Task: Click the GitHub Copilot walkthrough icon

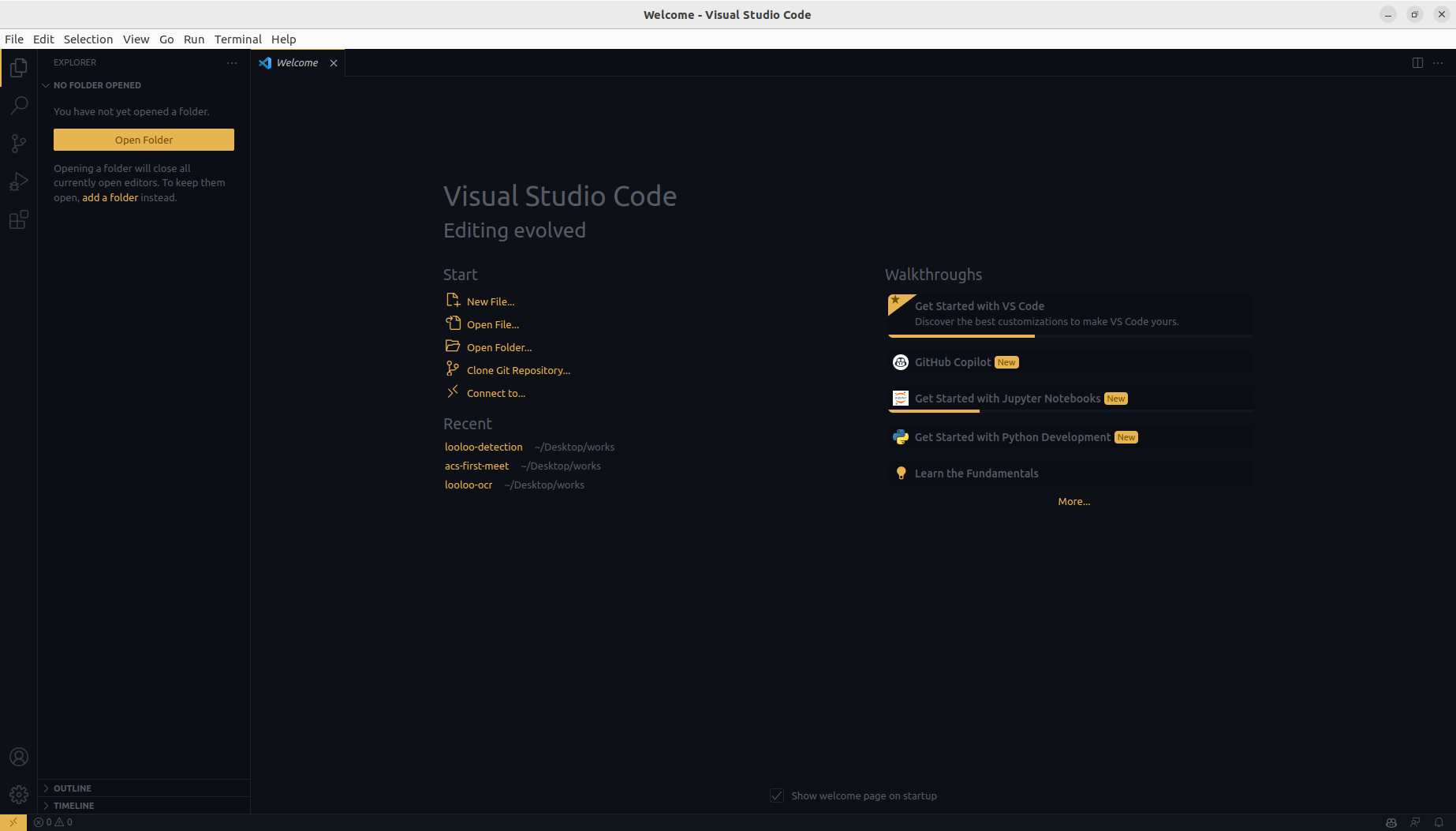Action: (x=900, y=362)
